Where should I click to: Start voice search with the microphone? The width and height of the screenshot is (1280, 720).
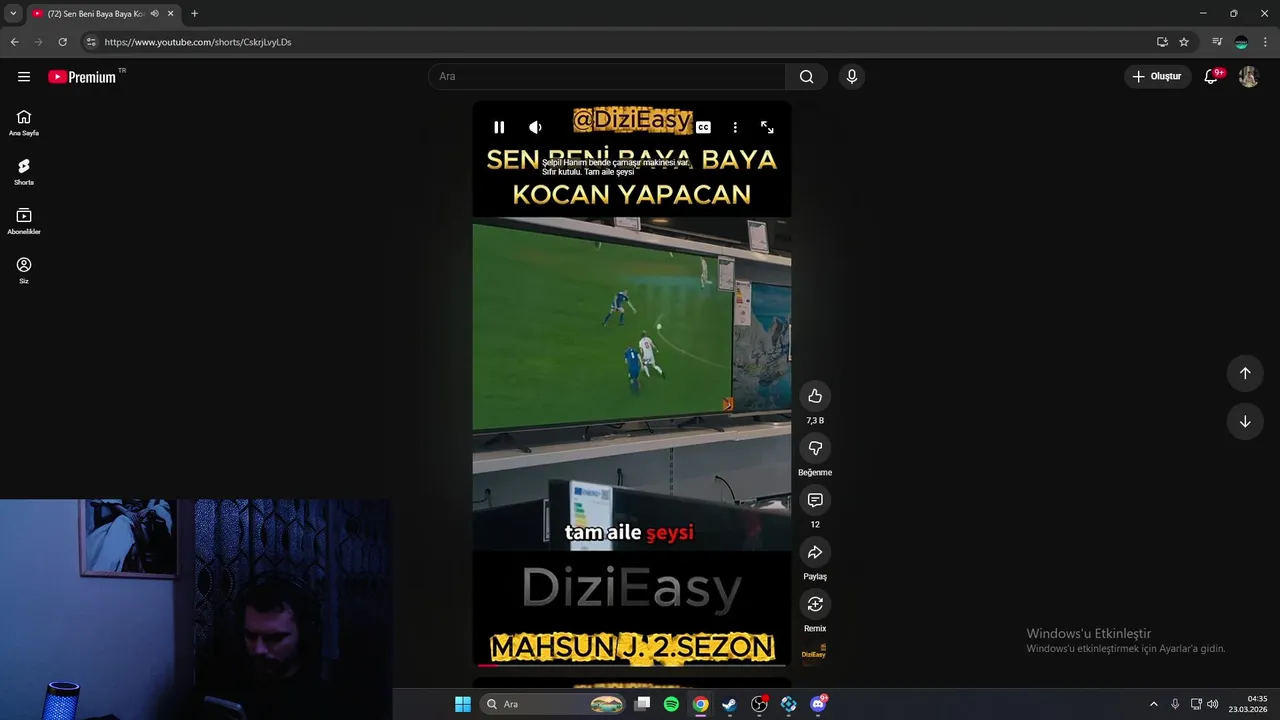[852, 77]
